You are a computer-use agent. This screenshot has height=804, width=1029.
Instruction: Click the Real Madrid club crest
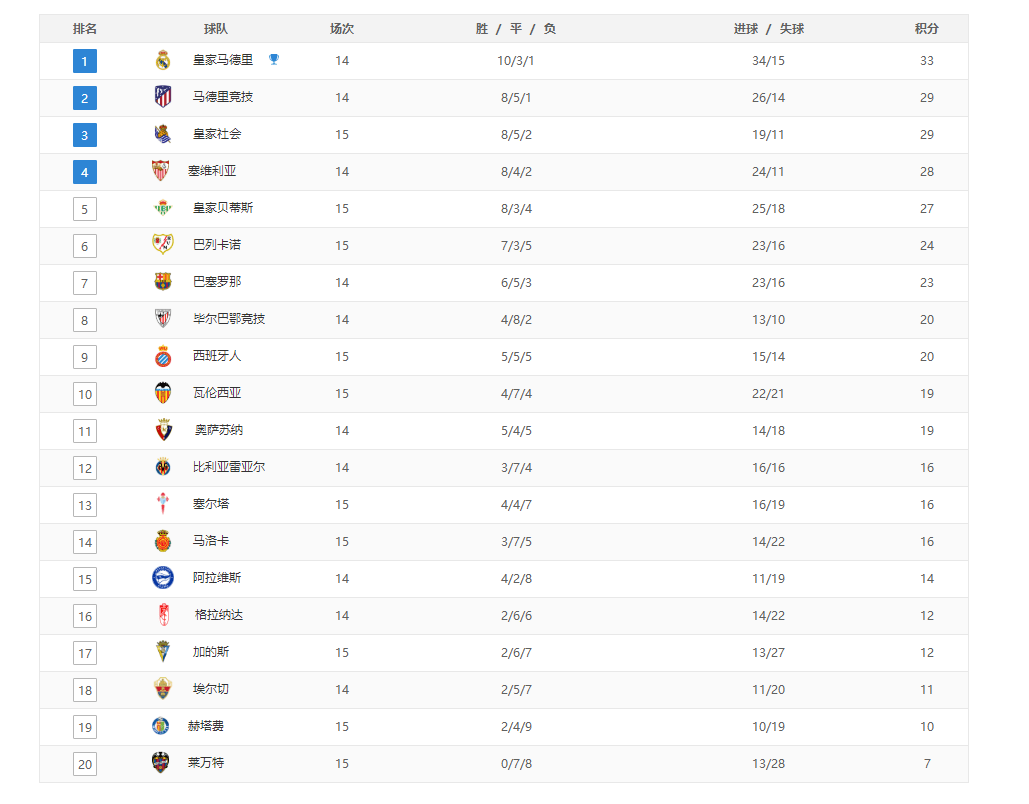point(163,60)
